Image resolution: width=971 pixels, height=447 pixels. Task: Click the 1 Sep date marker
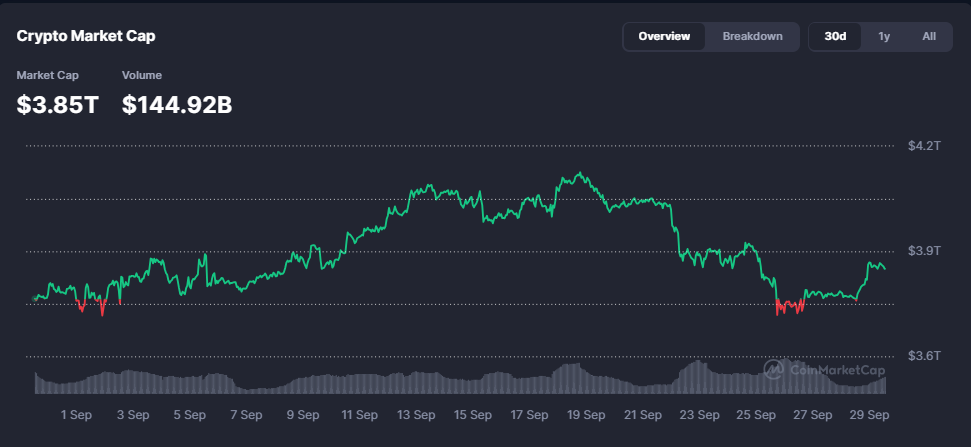77,414
